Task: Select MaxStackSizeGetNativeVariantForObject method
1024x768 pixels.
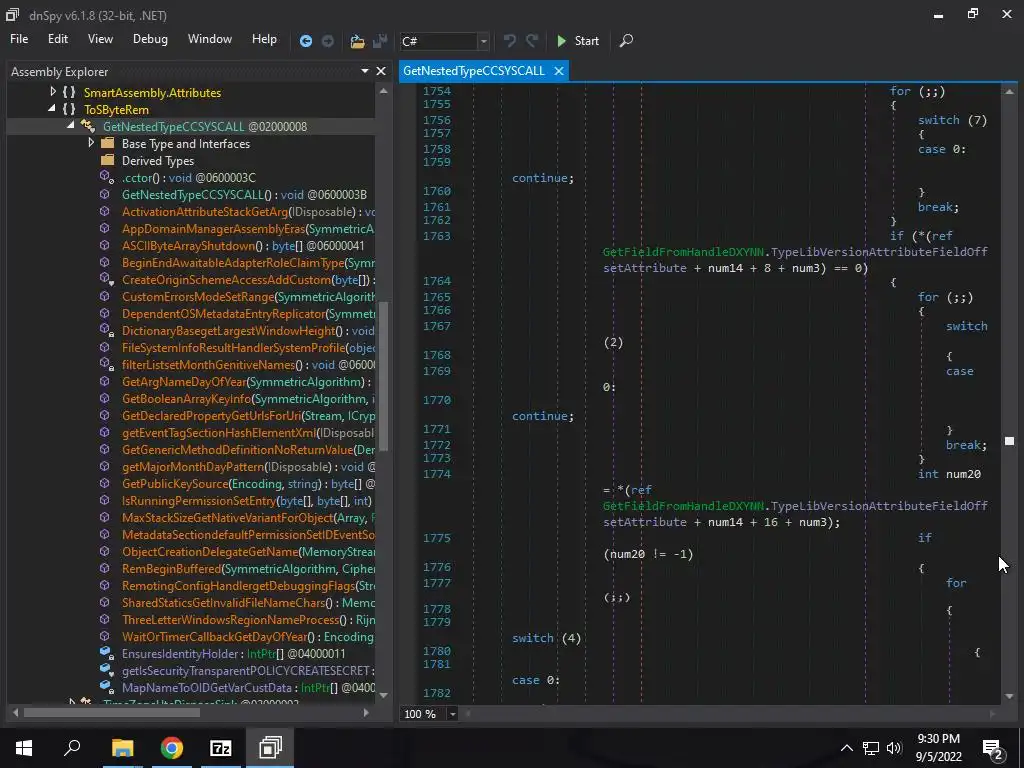Action: pyautogui.click(x=248, y=517)
